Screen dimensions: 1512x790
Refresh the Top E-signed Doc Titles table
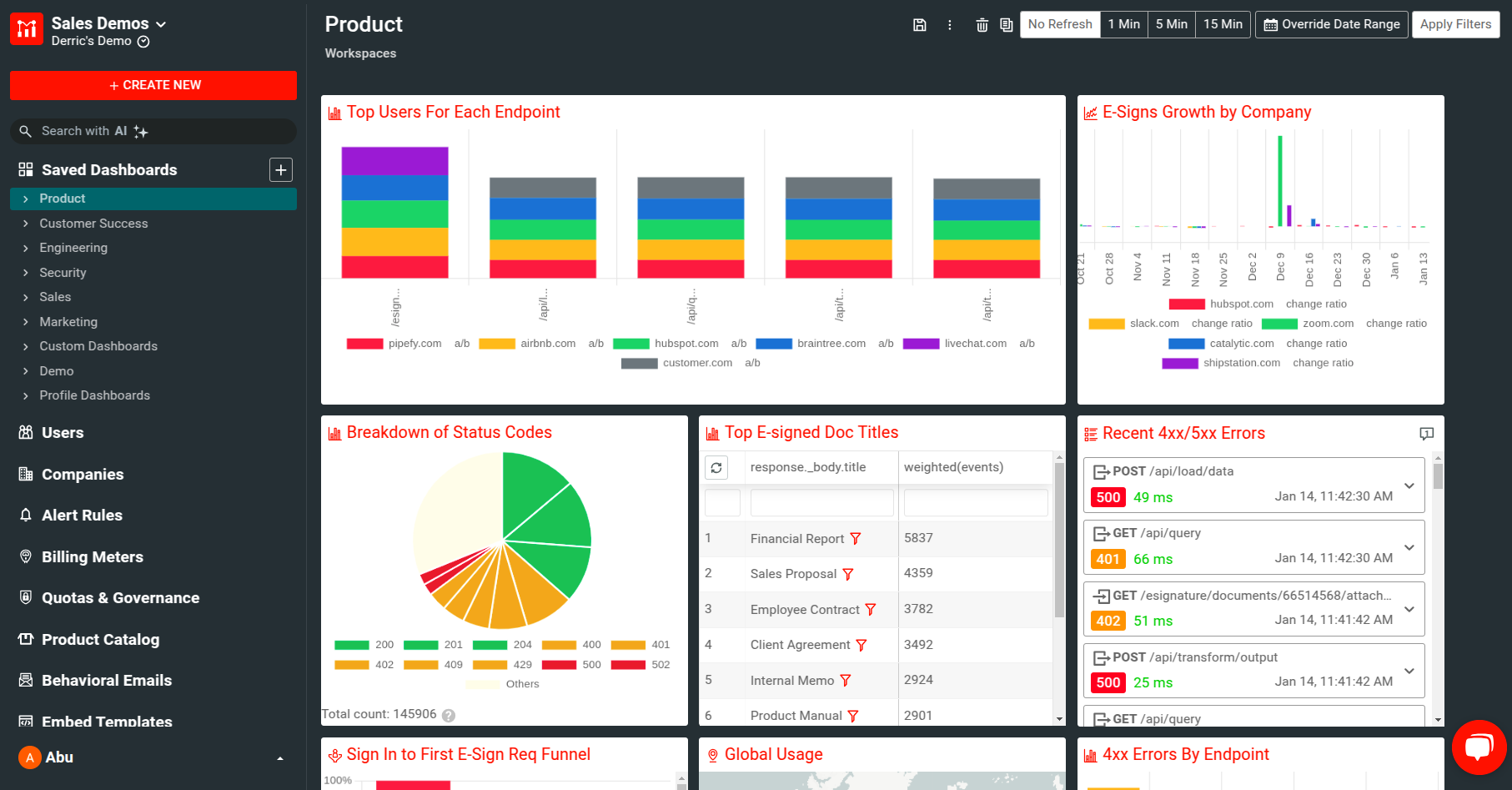pos(716,467)
